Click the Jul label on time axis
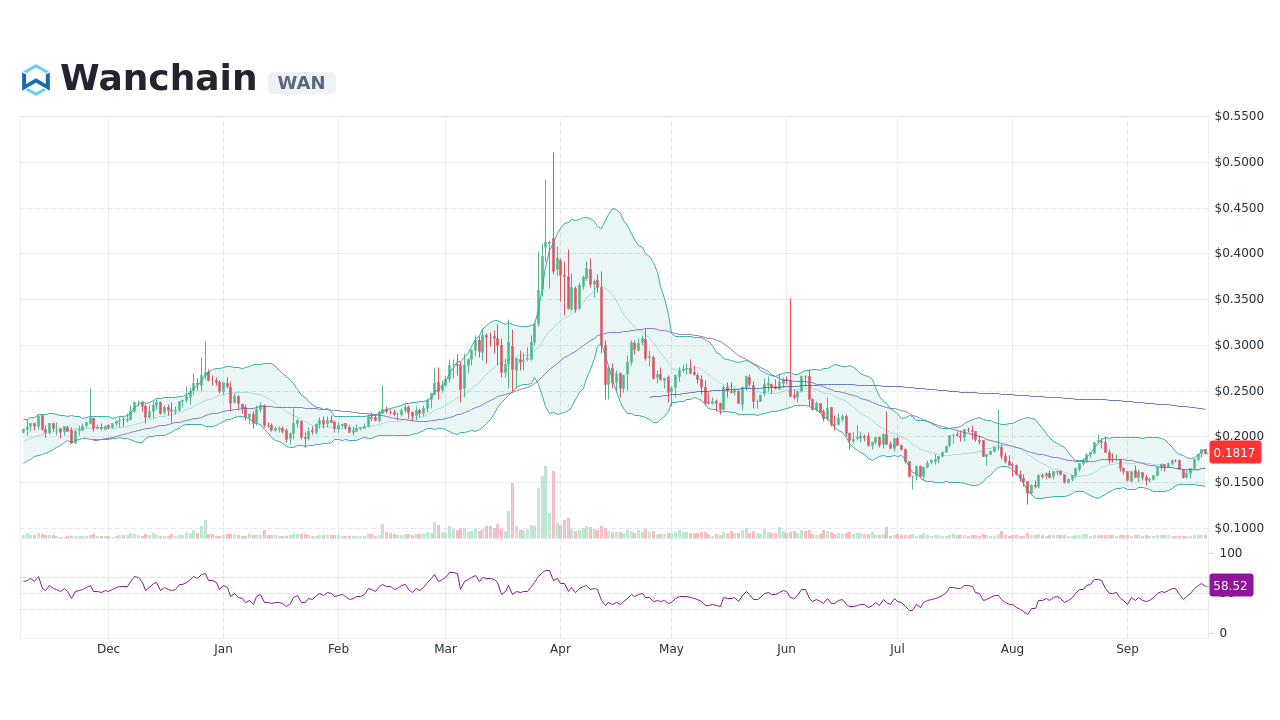Image resolution: width=1280 pixels, height=720 pixels. [x=897, y=649]
